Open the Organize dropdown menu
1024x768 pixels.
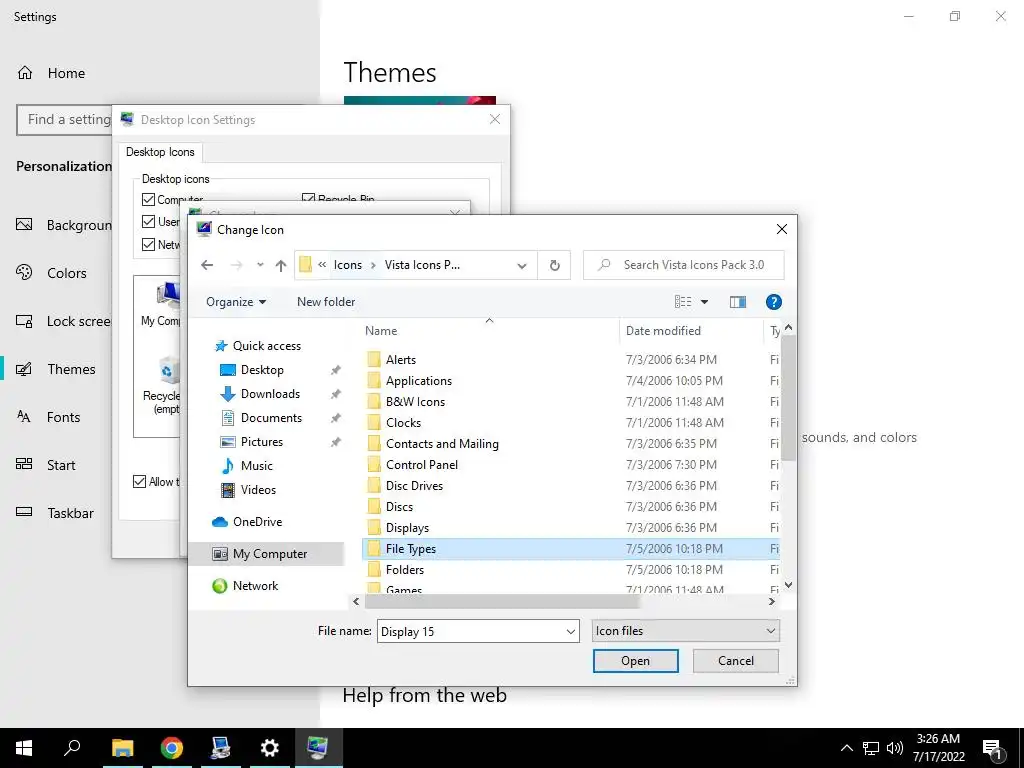point(236,302)
